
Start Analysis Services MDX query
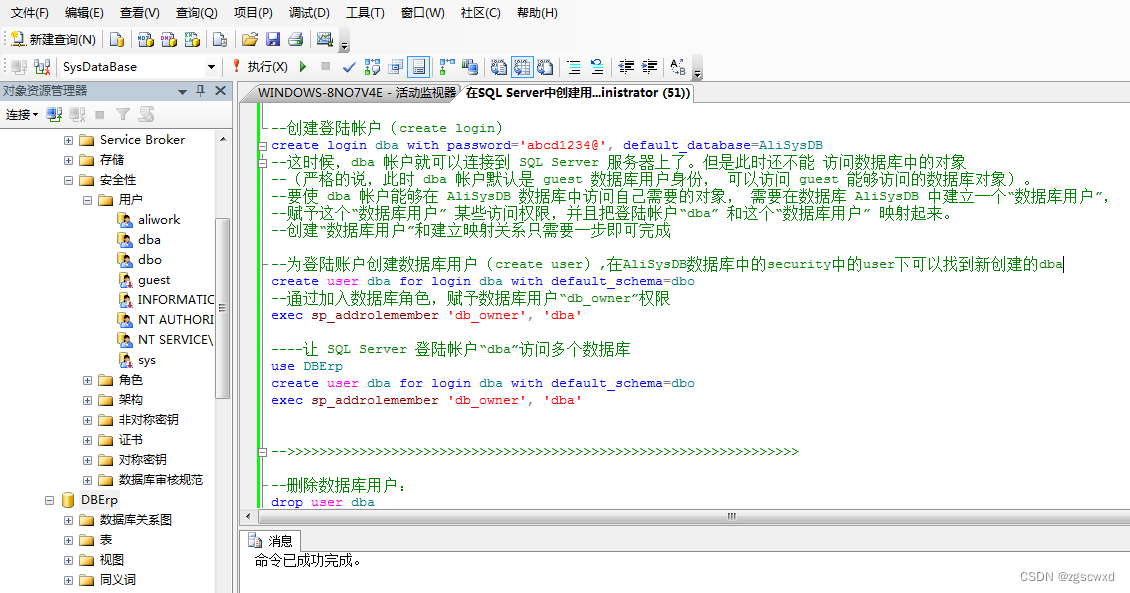pos(146,40)
